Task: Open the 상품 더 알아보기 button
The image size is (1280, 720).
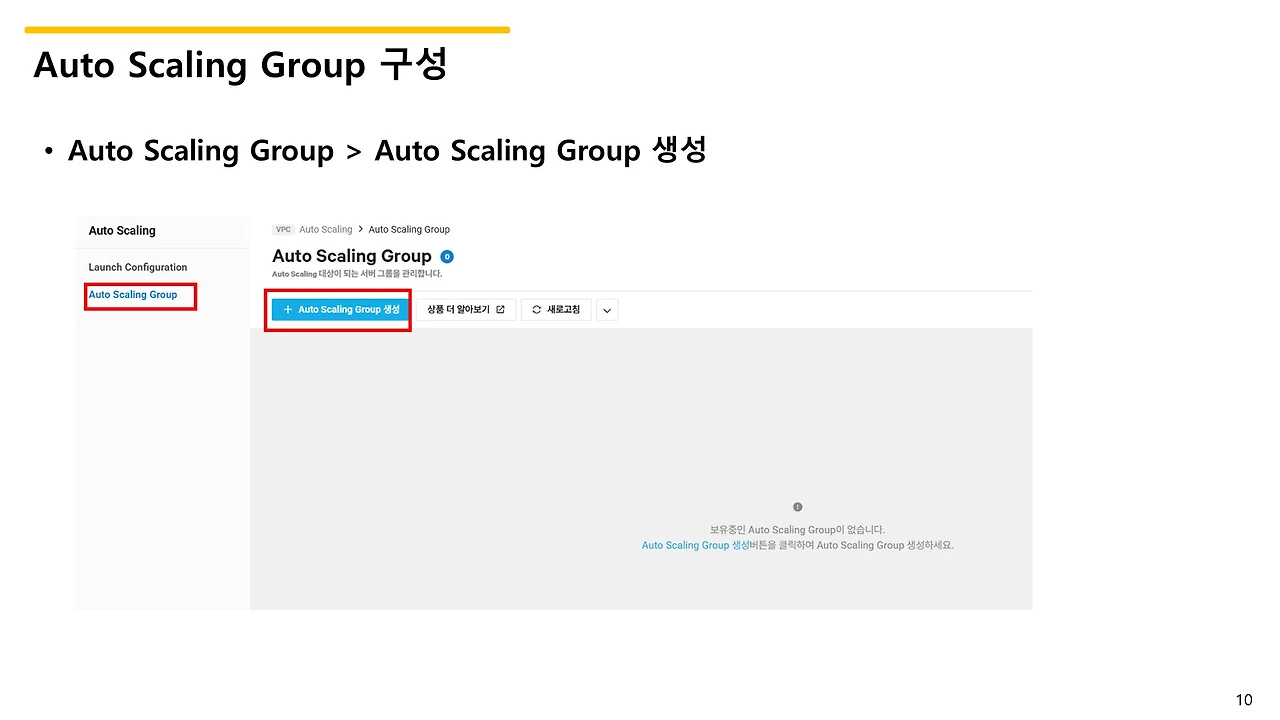Action: (x=466, y=310)
